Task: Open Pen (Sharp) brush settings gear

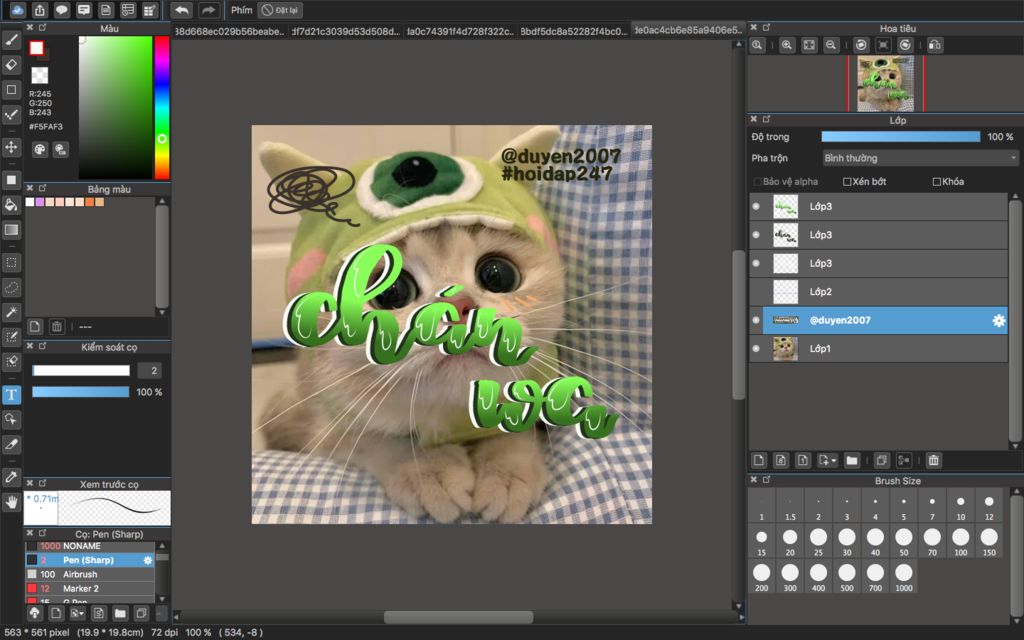Action: [x=148, y=560]
